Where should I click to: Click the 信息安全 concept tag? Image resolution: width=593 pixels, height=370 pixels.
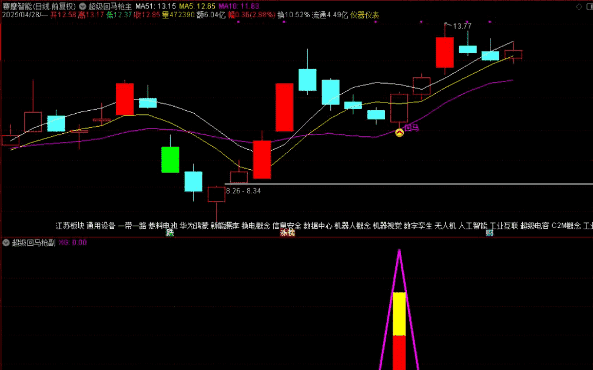coord(287,226)
